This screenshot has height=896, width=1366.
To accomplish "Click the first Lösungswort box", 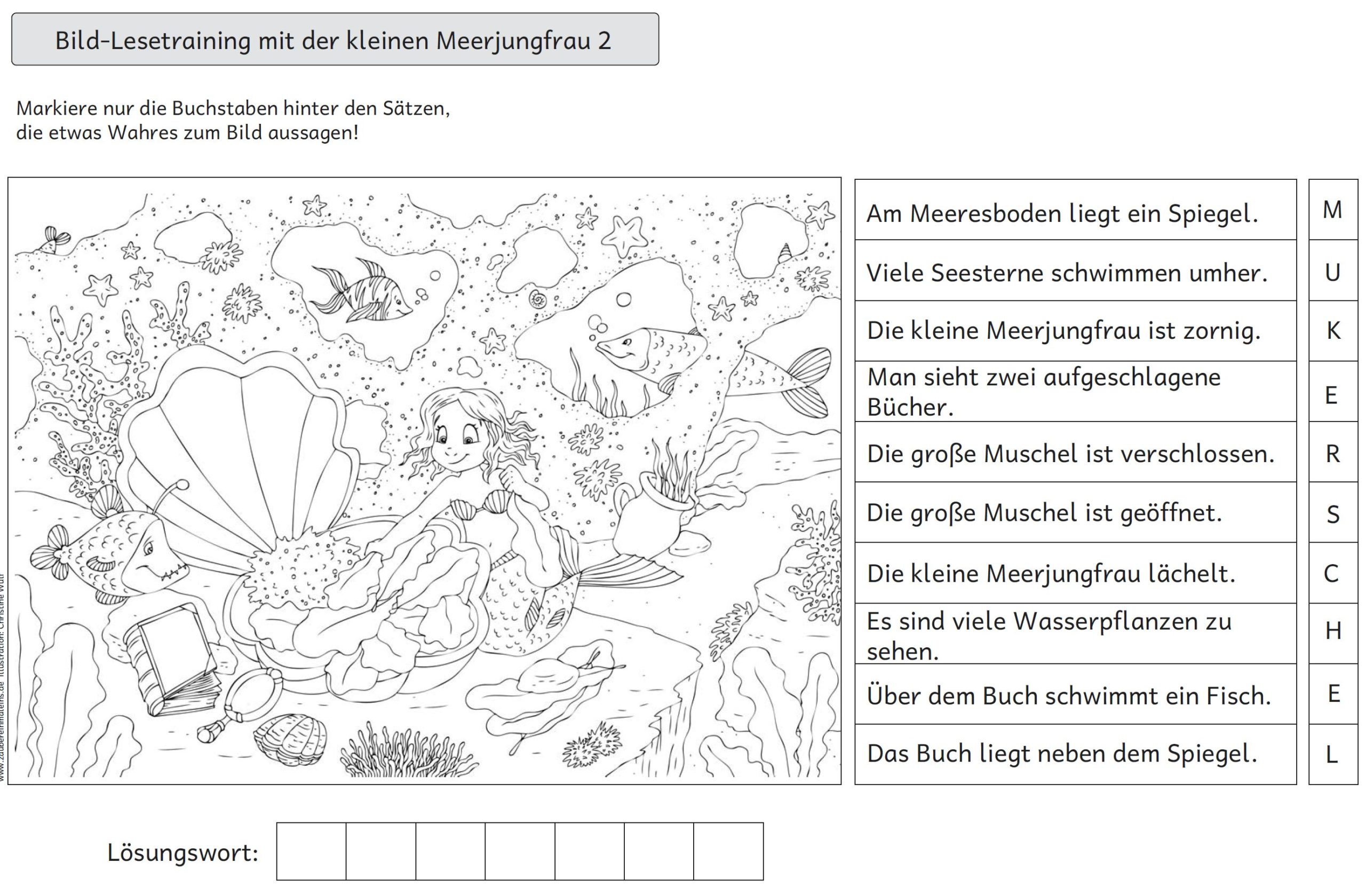I will point(311,851).
